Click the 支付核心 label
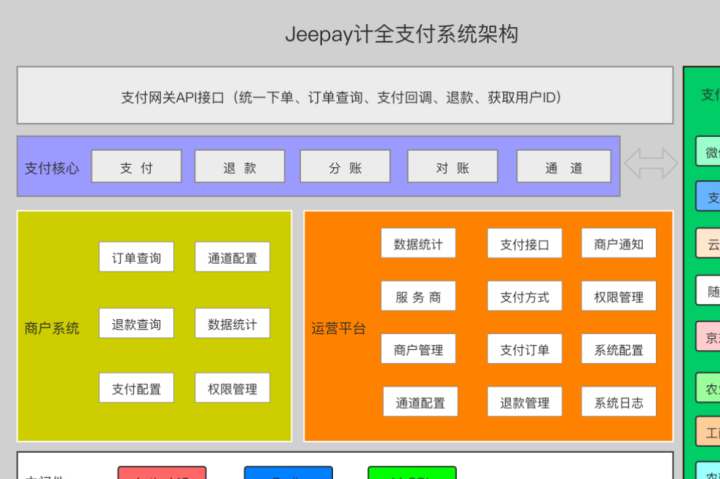The width and height of the screenshot is (720, 479). pos(51,168)
